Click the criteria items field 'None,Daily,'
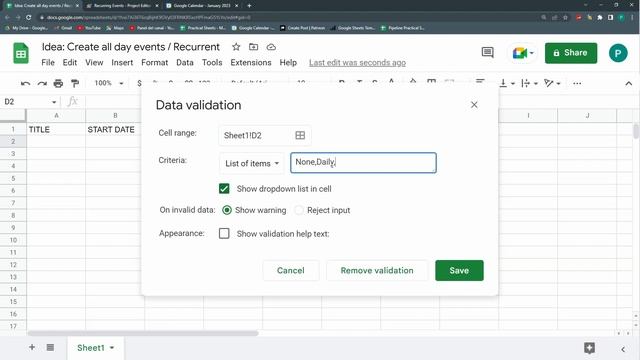This screenshot has height=360, width=640. coord(363,162)
